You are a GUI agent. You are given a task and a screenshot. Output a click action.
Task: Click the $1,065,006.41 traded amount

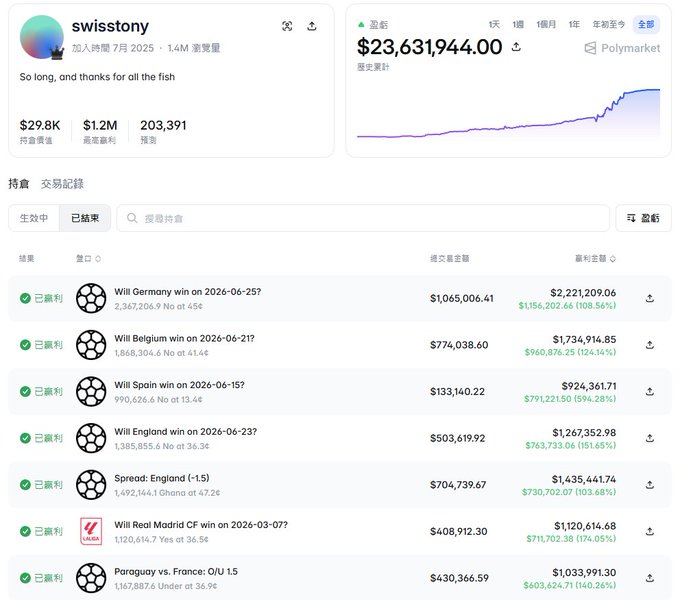[461, 298]
